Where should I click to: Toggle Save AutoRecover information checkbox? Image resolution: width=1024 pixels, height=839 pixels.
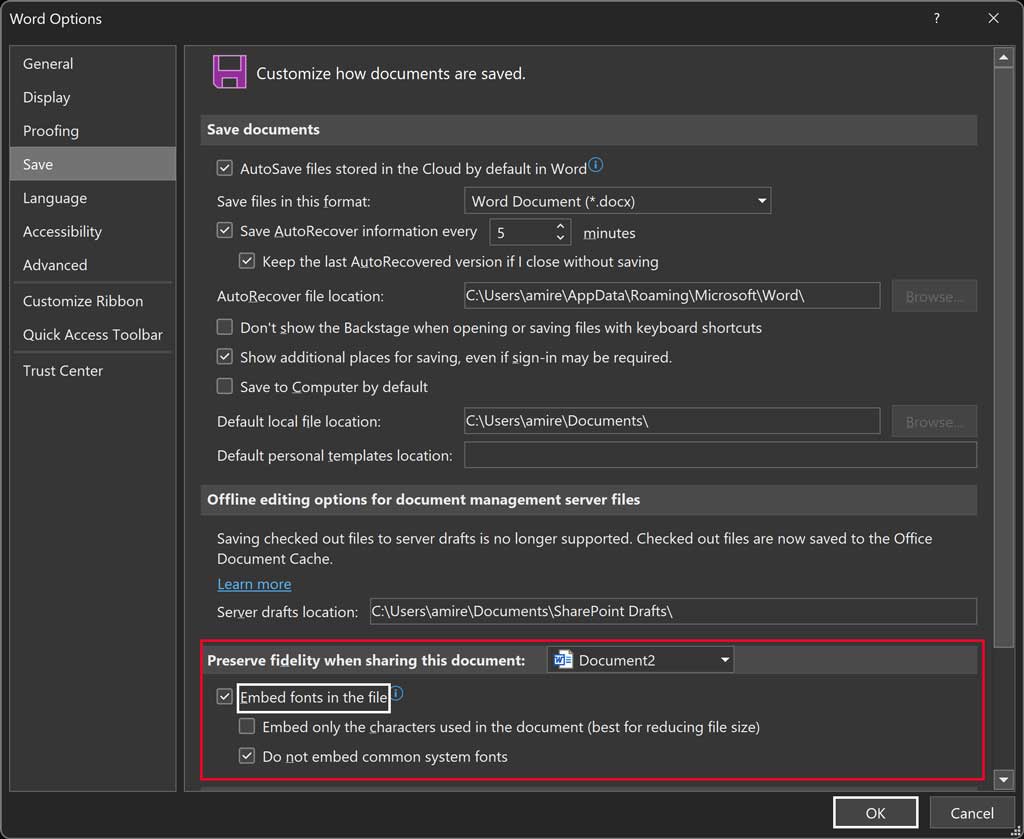tap(225, 230)
